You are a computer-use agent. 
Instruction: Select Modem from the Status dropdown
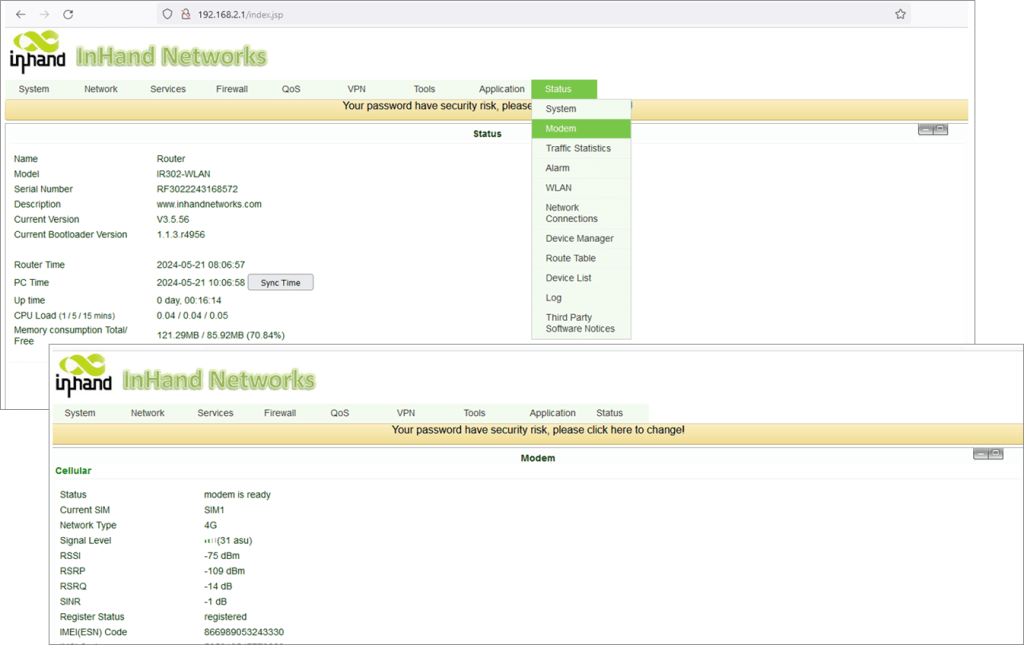click(561, 129)
